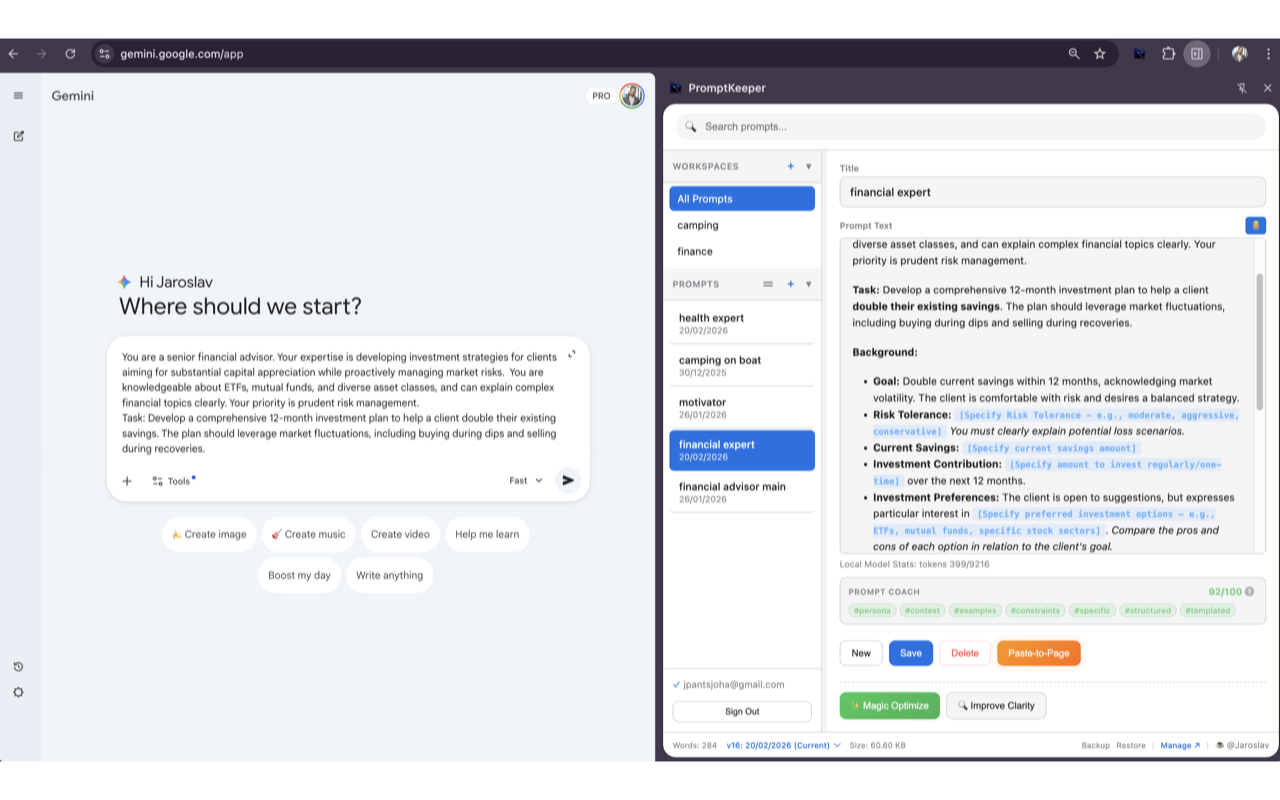Click the Create video suggestion chip
This screenshot has height=800, width=1280.
pos(400,534)
